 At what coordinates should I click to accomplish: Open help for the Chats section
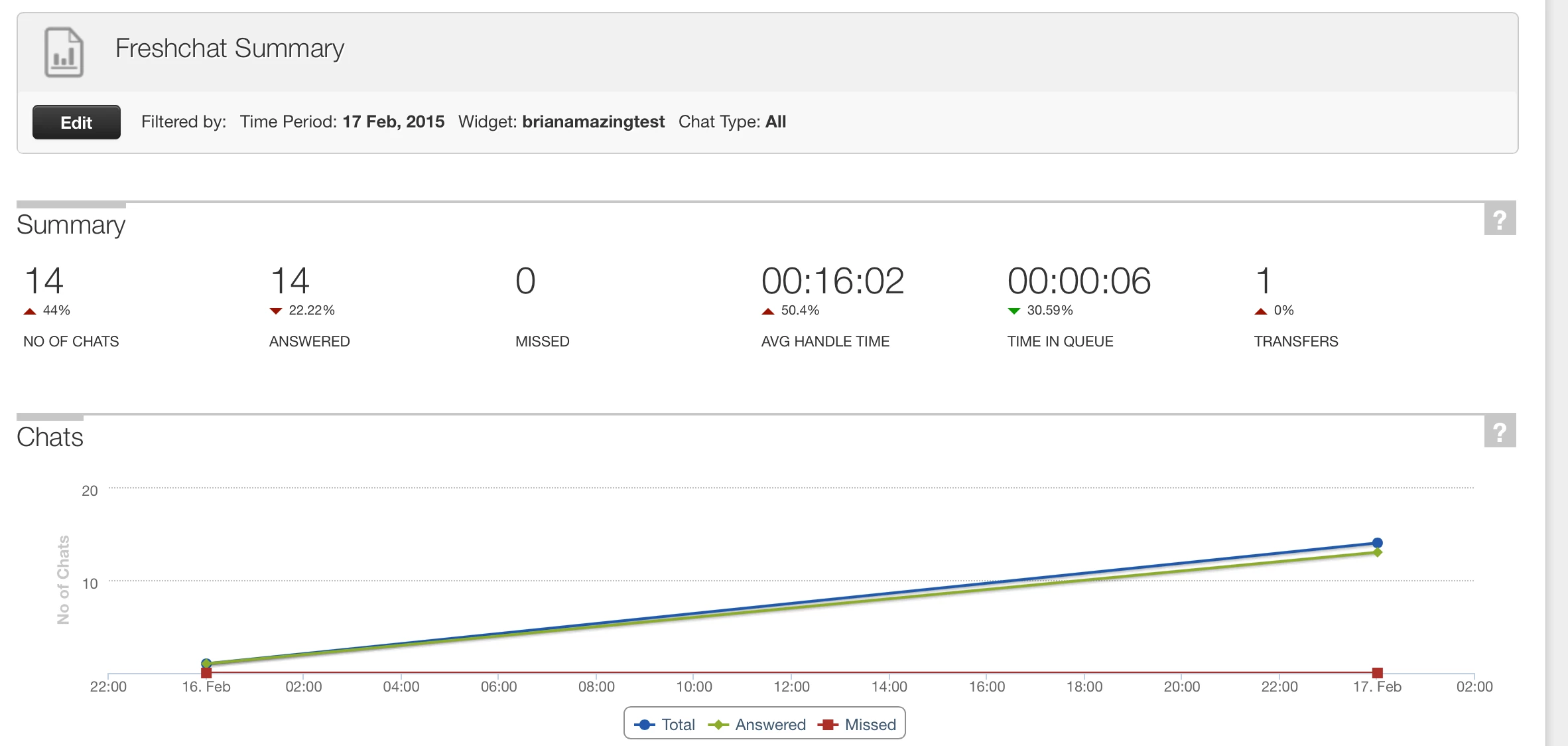click(1500, 431)
